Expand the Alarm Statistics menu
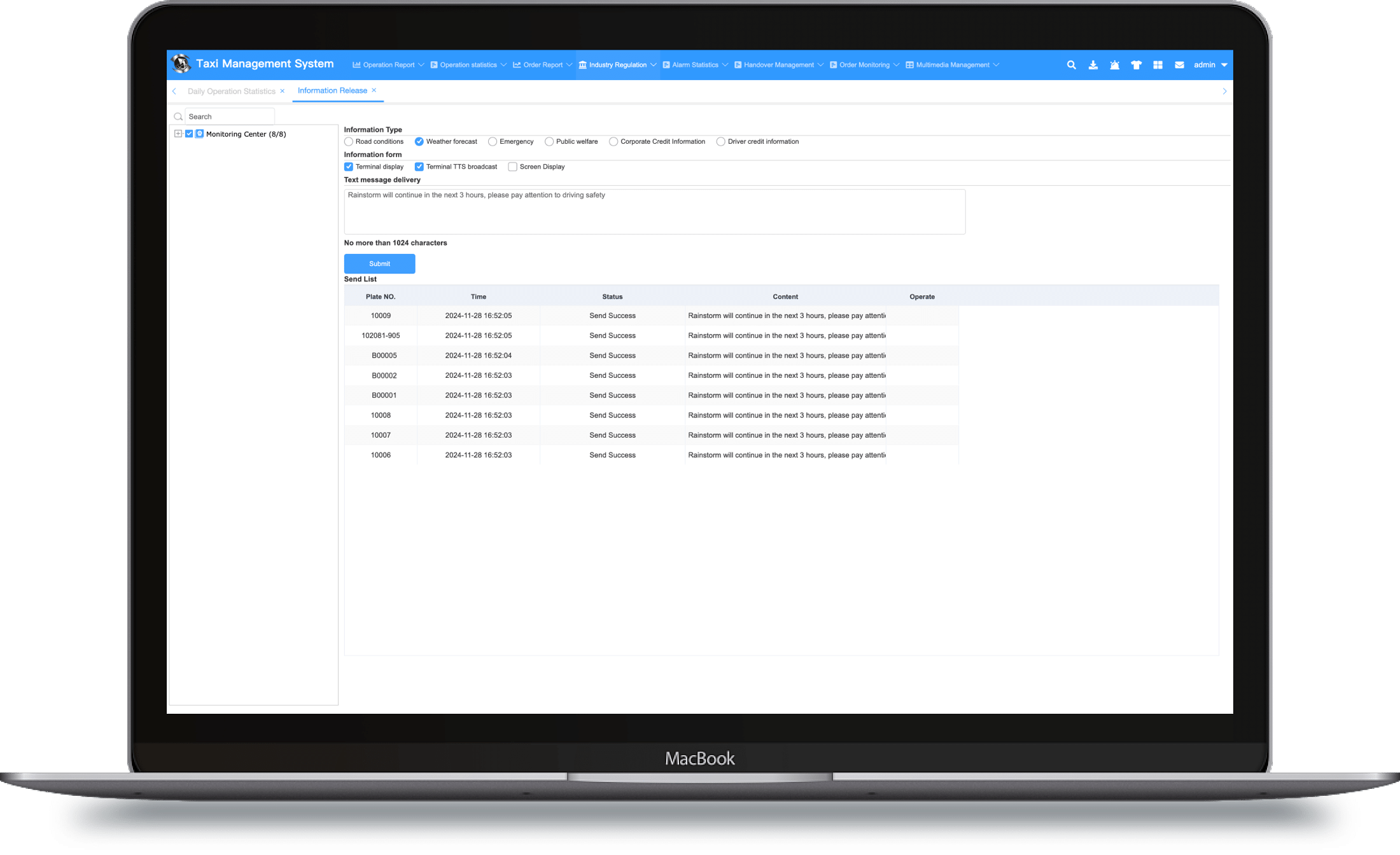Screen dimensions: 1400x855 (695, 65)
